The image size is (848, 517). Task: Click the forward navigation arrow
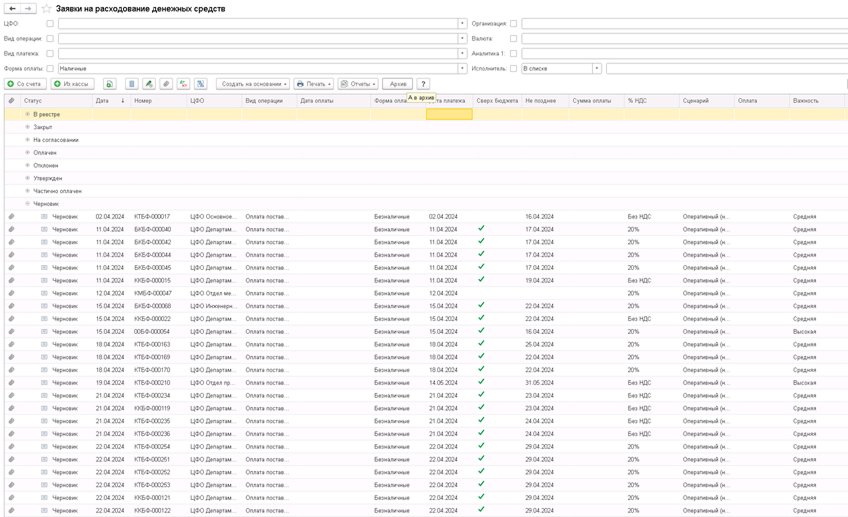point(29,8)
